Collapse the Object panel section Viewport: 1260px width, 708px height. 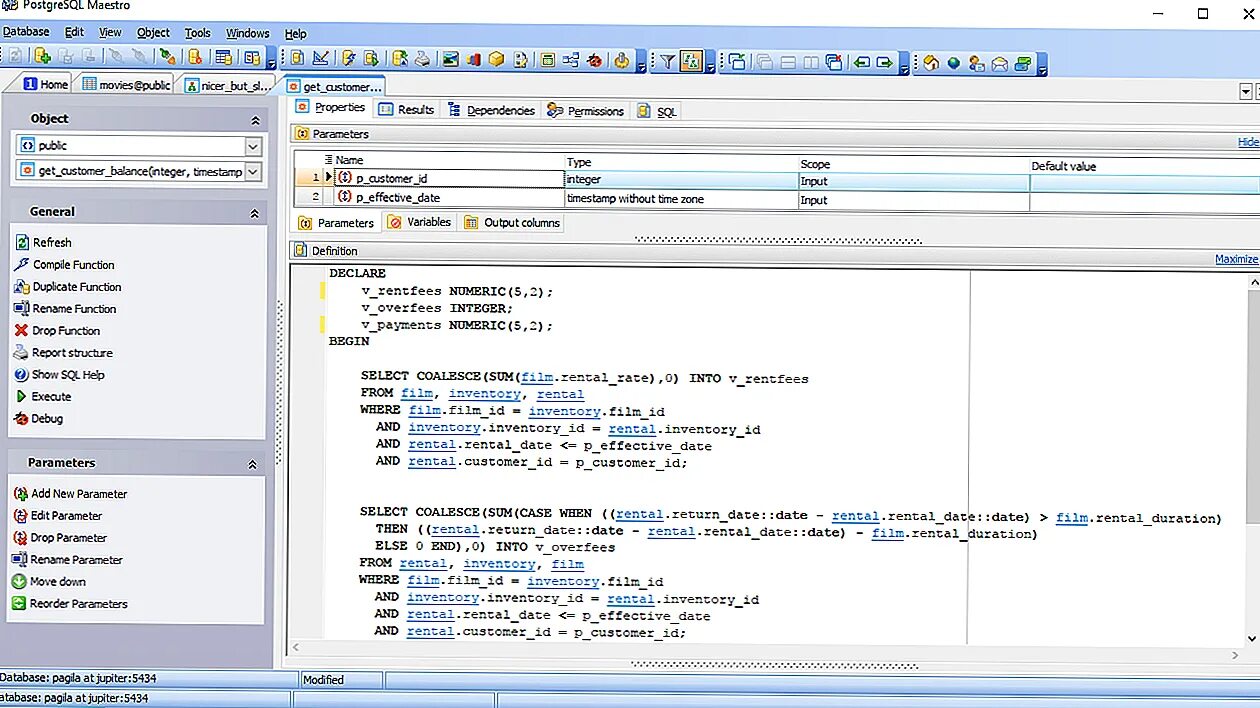[255, 119]
